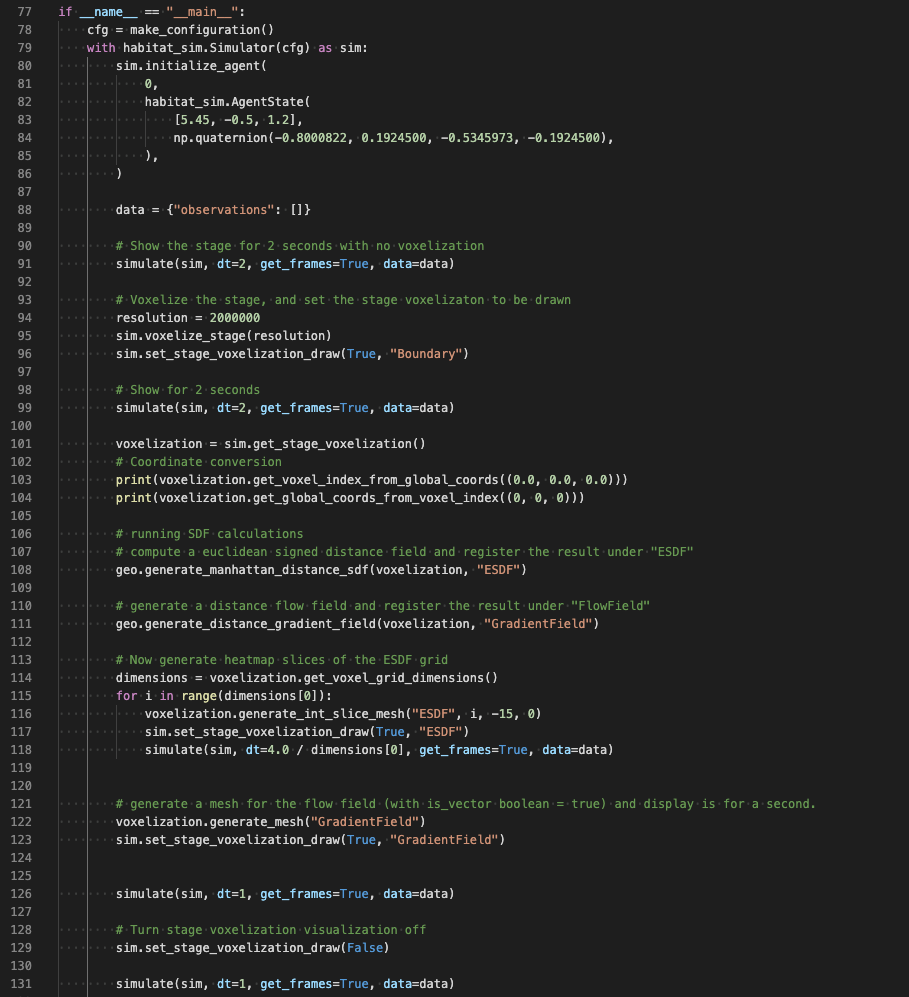Image resolution: width=909 pixels, height=997 pixels.
Task: Click 'habitat_sim.AgentState(' text
Action: coord(228,102)
